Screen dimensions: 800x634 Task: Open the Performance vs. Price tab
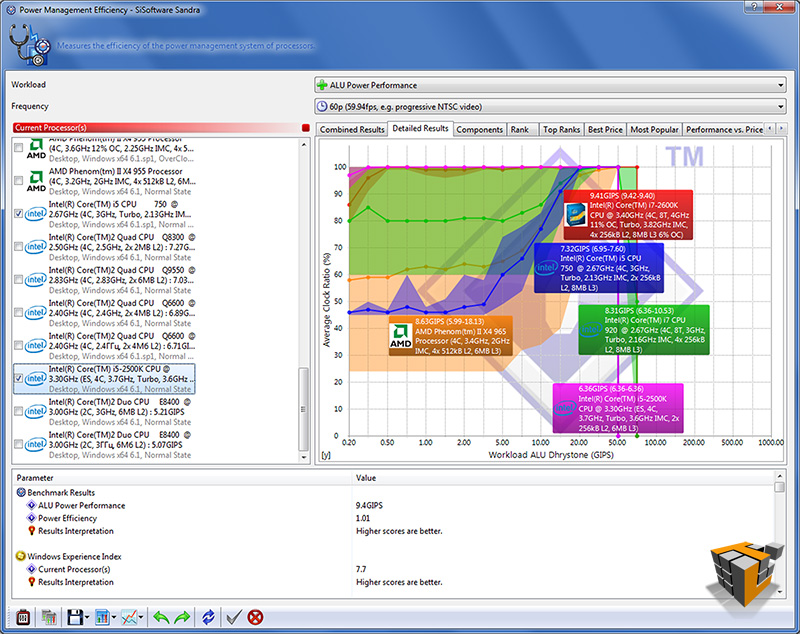click(x=724, y=130)
